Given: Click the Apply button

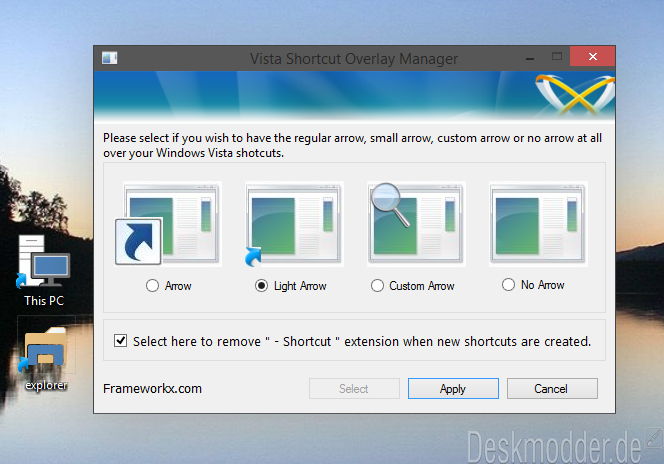Looking at the screenshot, I should (453, 389).
